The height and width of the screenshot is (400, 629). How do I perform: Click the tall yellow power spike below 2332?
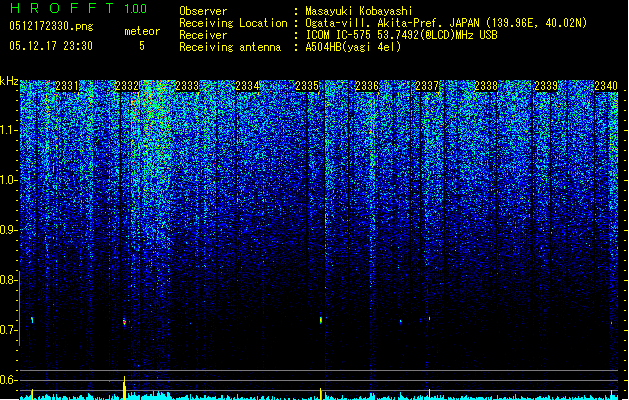tap(124, 388)
